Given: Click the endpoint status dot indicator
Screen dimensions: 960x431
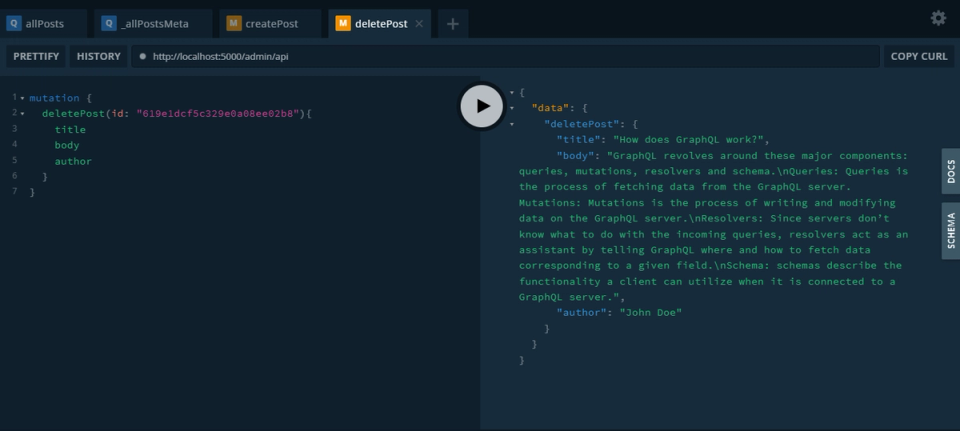Looking at the screenshot, I should point(143,56).
